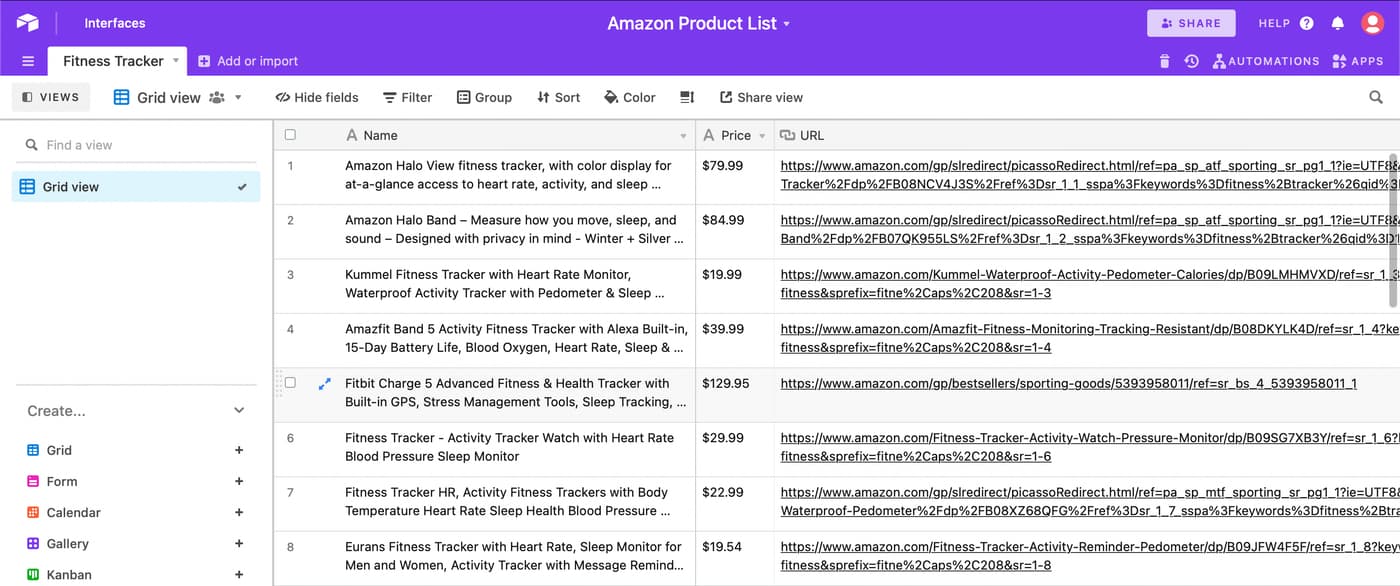This screenshot has height=586, width=1400.
Task: Open the trash bin icon
Action: click(x=1164, y=61)
